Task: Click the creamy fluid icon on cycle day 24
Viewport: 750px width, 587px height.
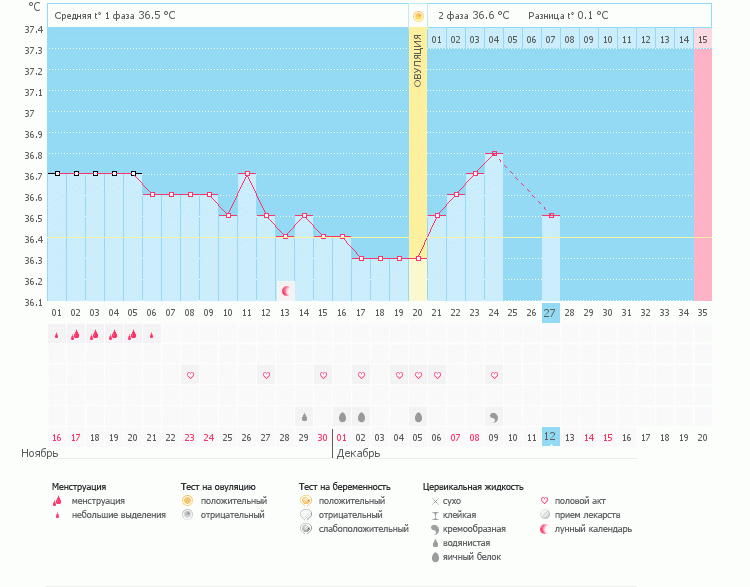Action: 494,416
